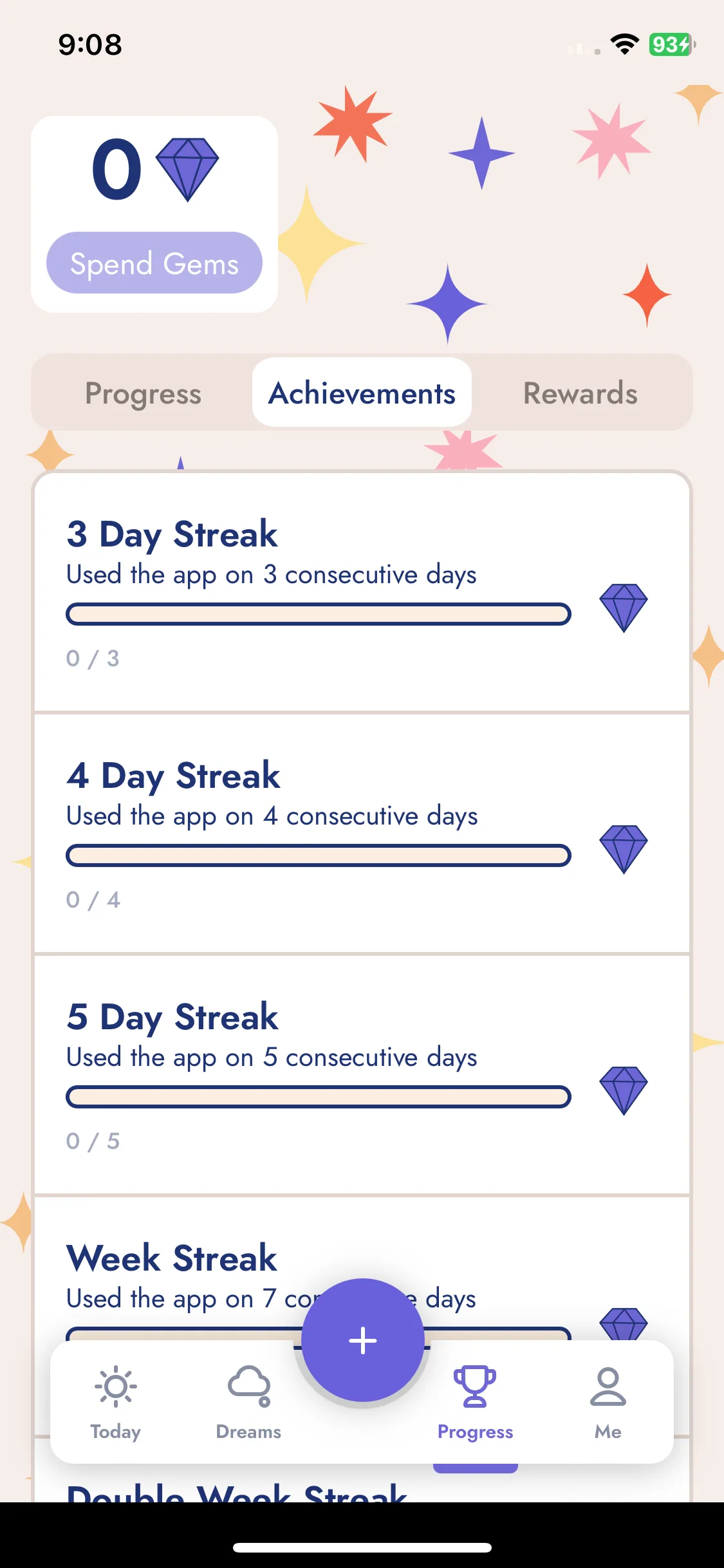Tap the battery indicator in status bar
Image resolution: width=724 pixels, height=1568 pixels.
click(x=672, y=44)
